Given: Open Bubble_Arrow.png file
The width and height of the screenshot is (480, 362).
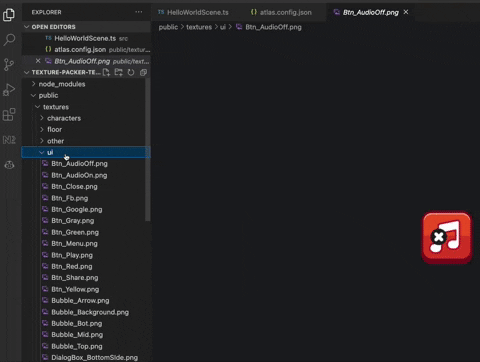Looking at the screenshot, I should (86, 301).
